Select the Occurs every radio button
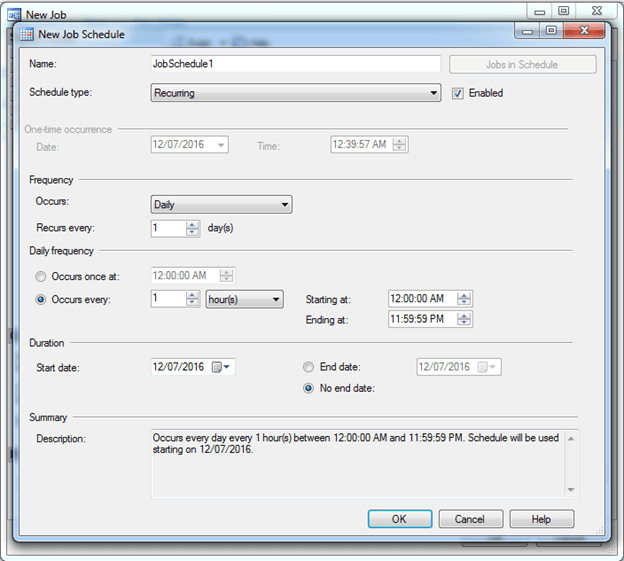Image resolution: width=624 pixels, height=561 pixels. (x=41, y=300)
